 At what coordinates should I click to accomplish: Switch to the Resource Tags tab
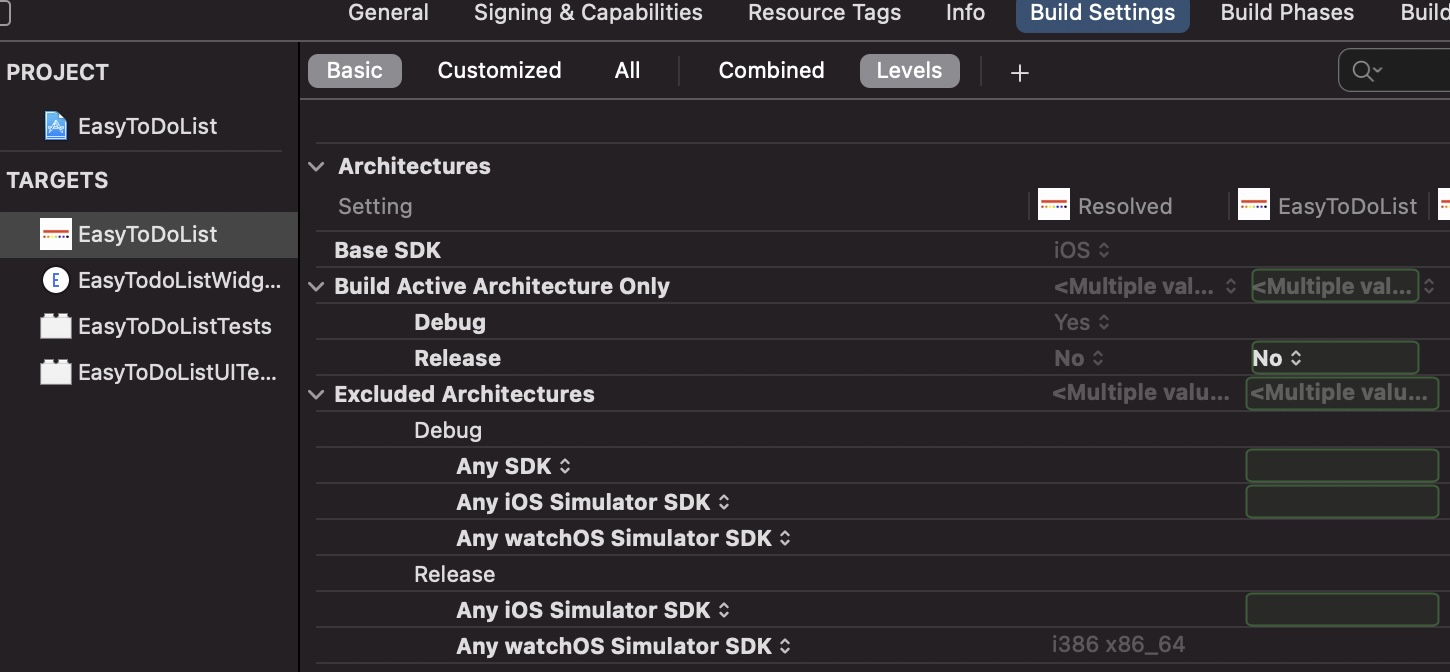(x=824, y=13)
